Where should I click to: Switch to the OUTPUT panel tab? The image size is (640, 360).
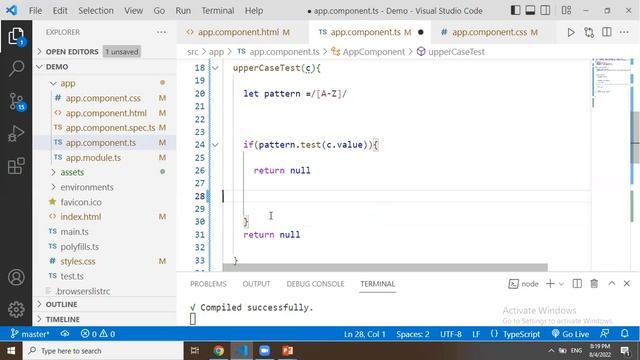click(256, 284)
